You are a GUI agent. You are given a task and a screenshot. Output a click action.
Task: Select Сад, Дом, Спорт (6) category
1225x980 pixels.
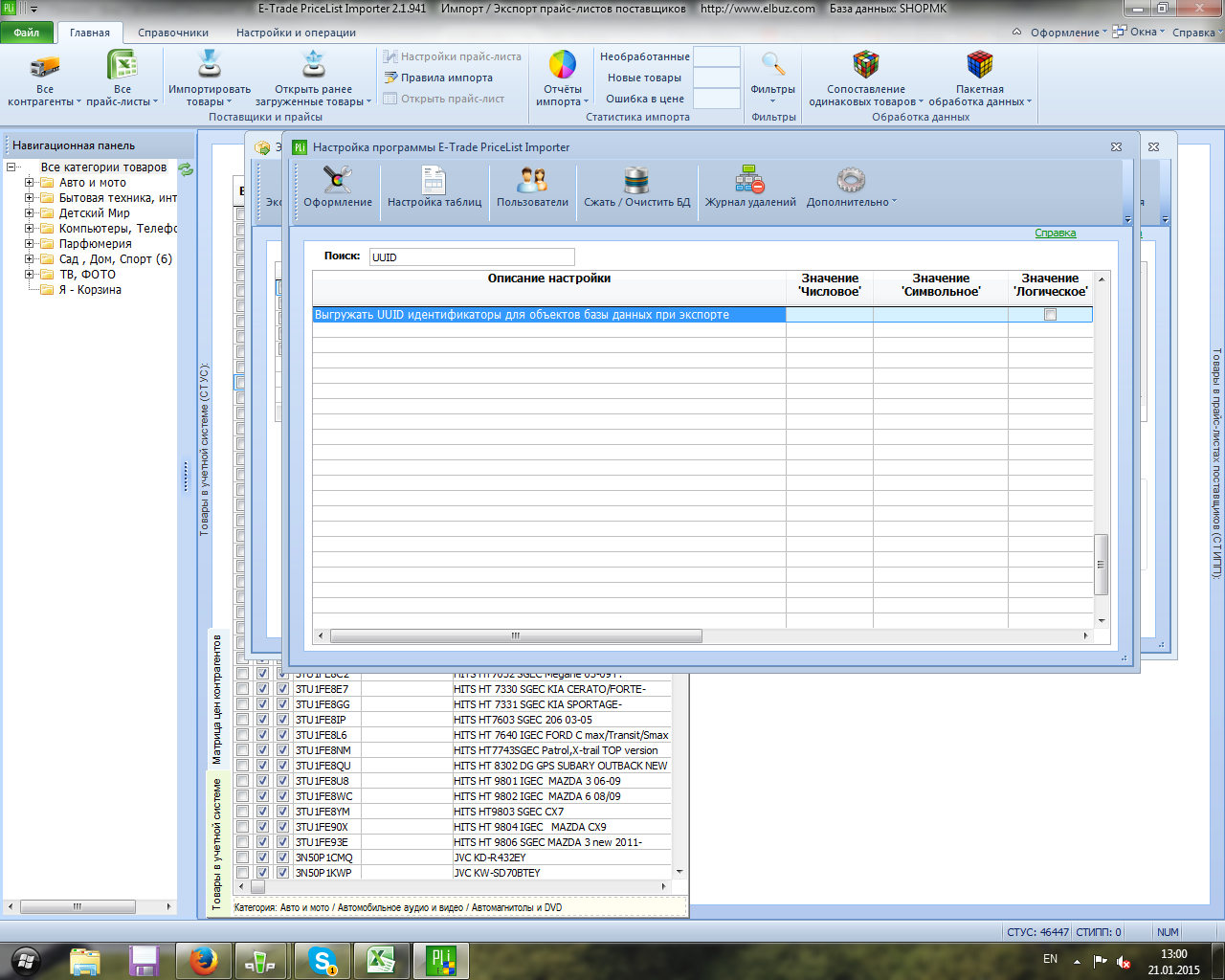116,259
